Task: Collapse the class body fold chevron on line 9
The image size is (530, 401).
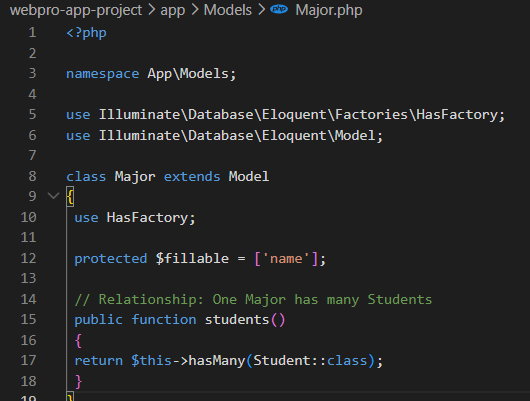Action: [x=53, y=195]
